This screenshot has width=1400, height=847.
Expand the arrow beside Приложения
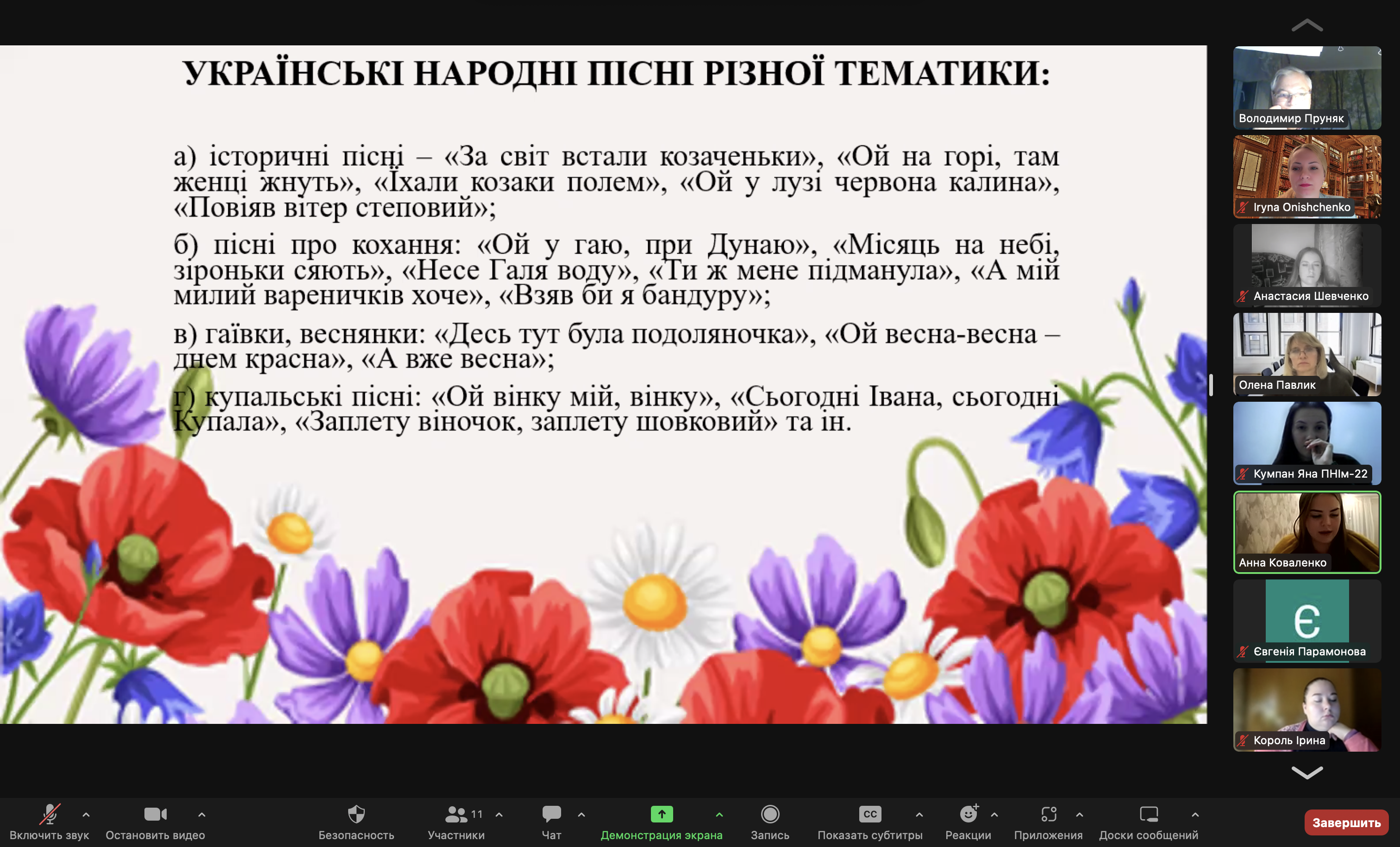(1080, 815)
